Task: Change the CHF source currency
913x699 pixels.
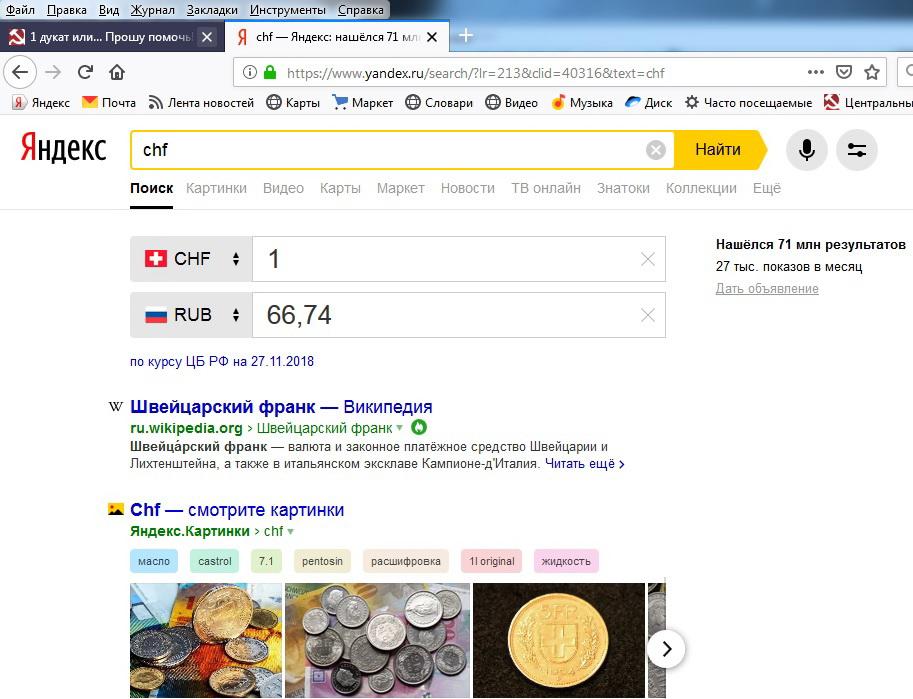Action: tap(191, 259)
